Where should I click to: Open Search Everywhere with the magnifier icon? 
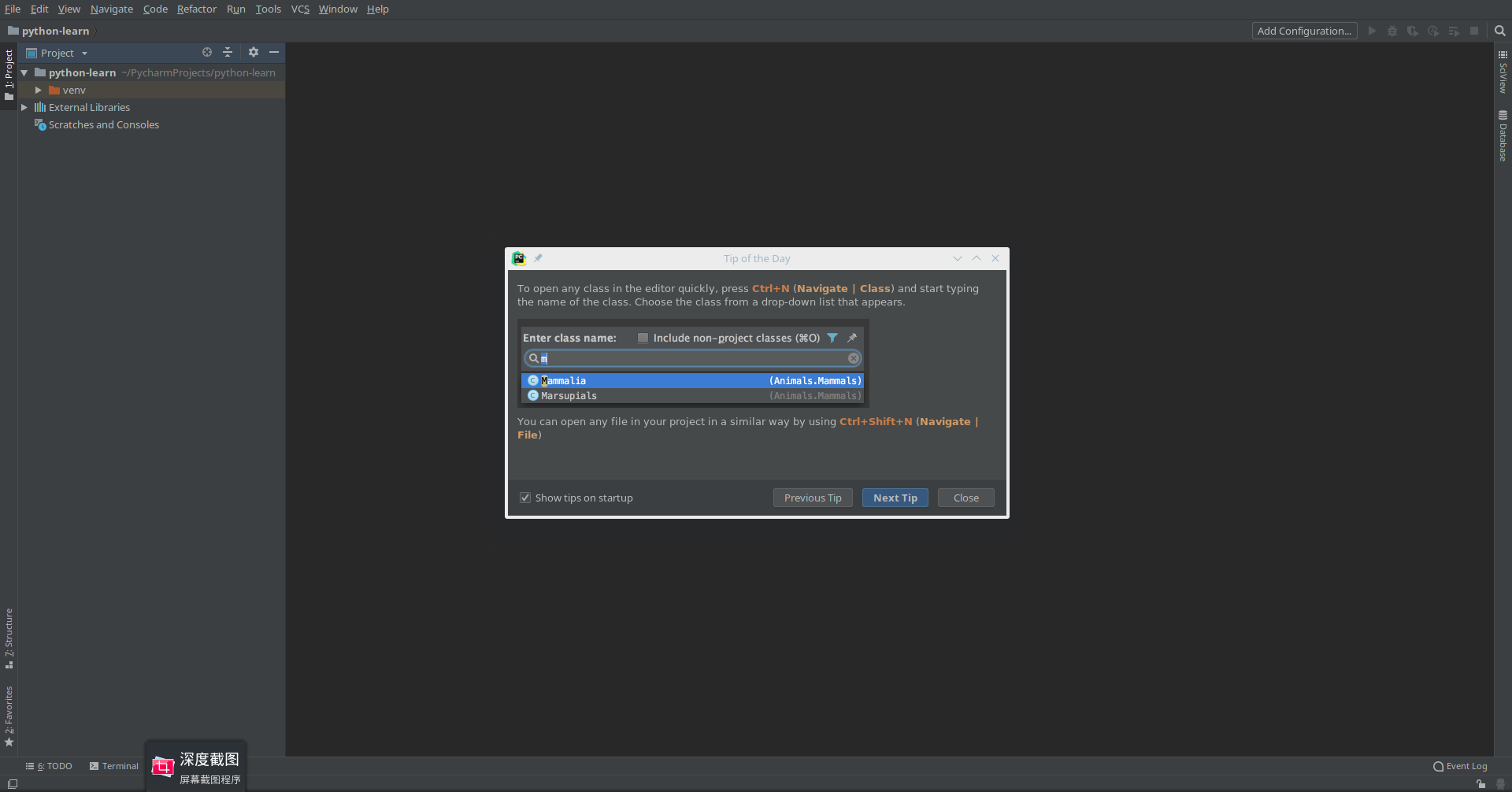pos(1500,31)
